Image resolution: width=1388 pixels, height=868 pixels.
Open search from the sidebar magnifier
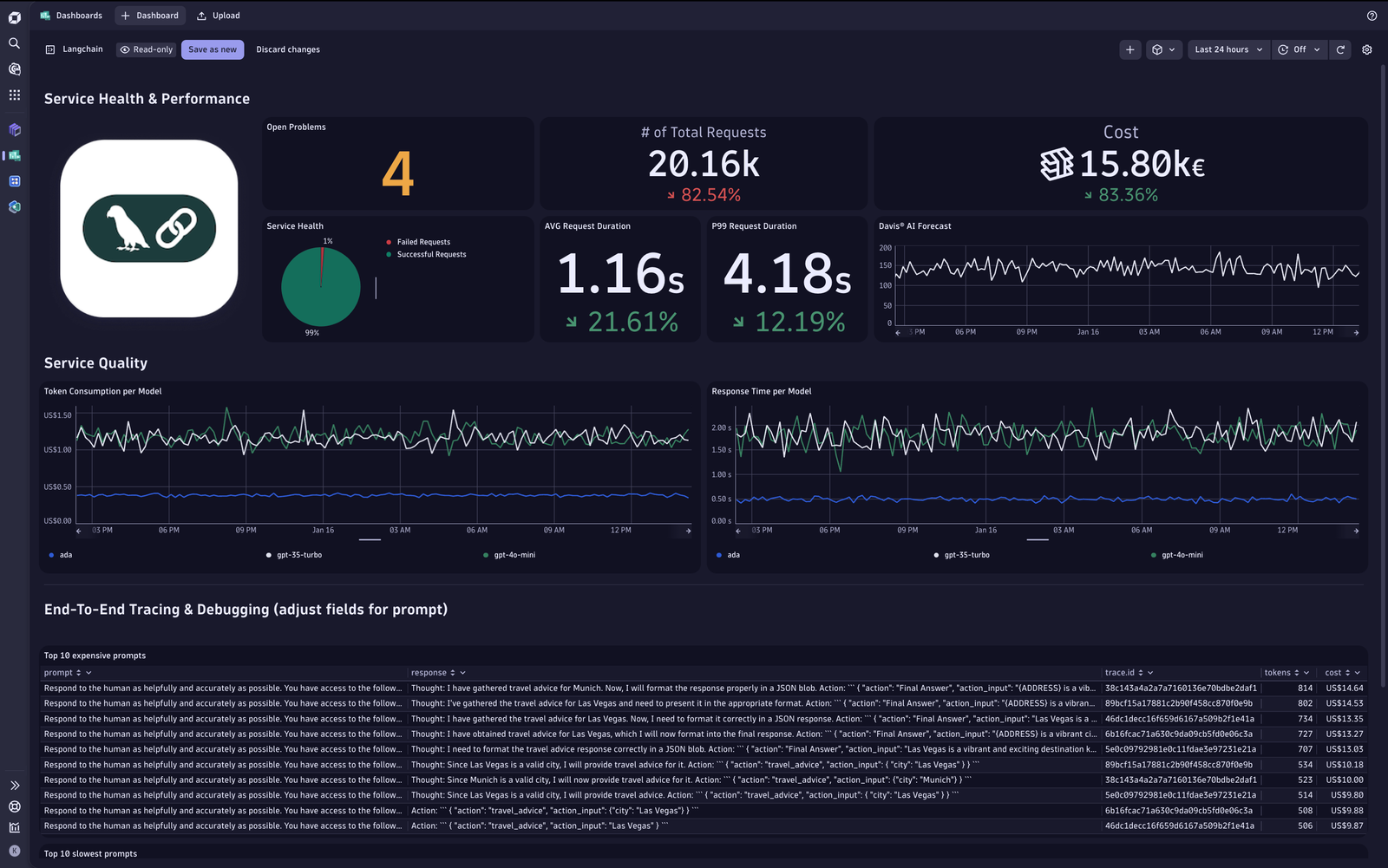(x=14, y=43)
